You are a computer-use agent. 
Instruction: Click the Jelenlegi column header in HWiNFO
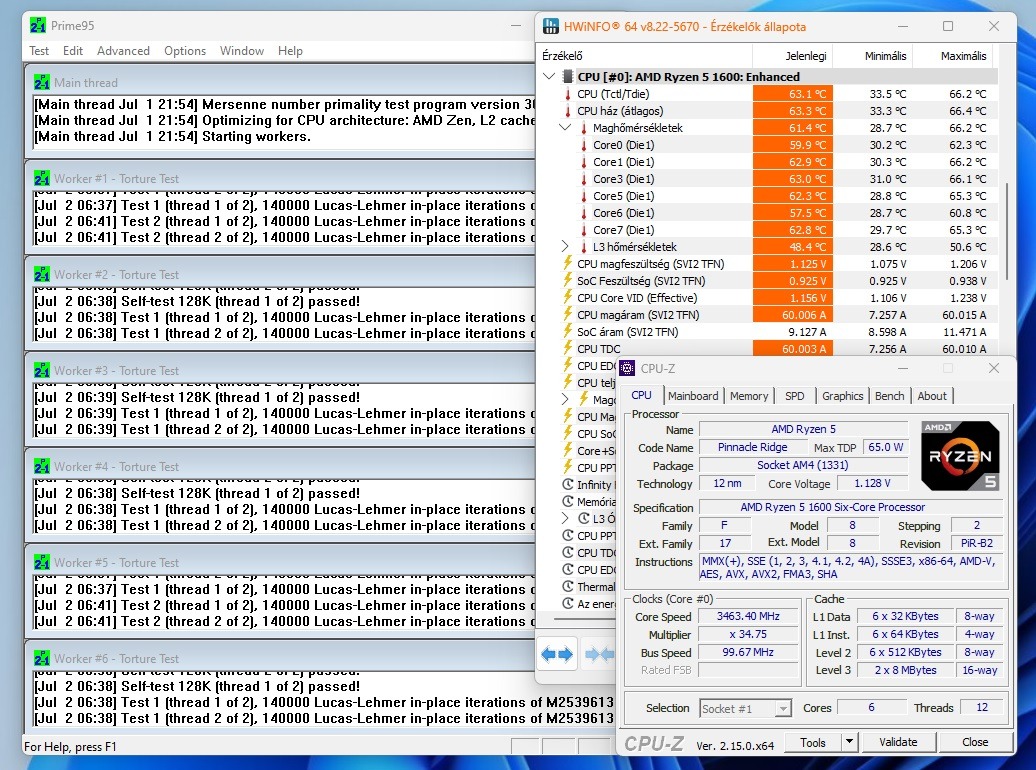793,56
